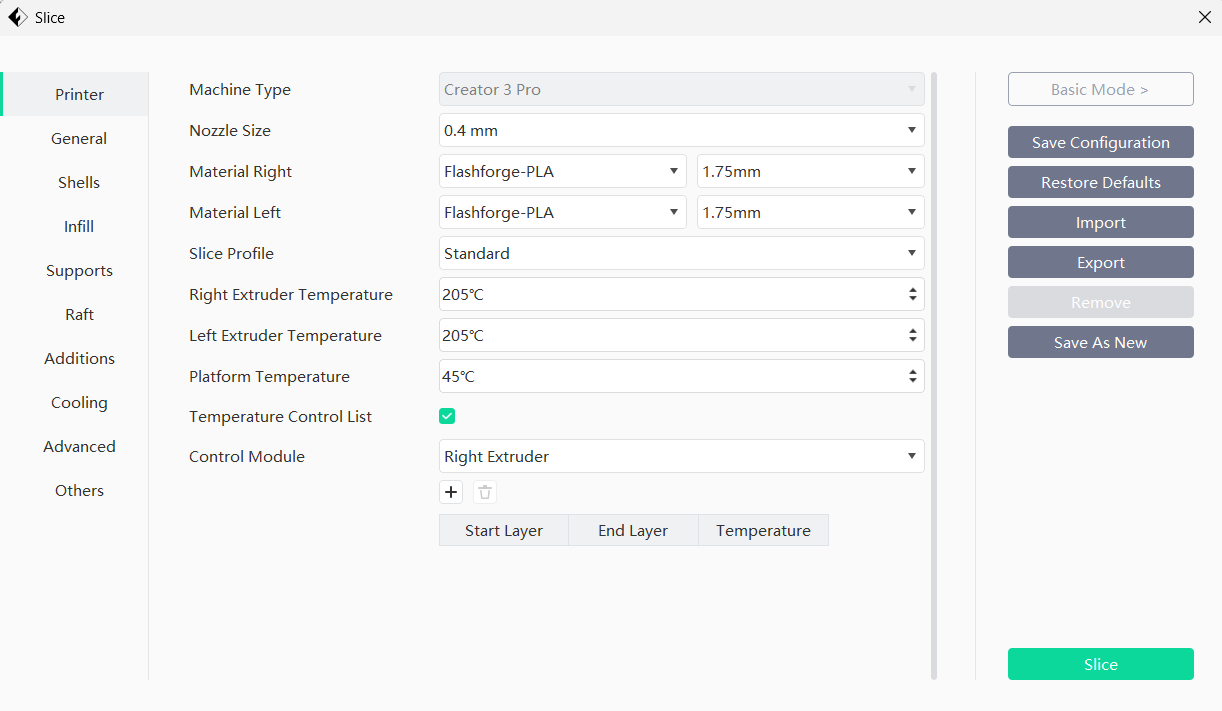Open Material Left Flashforge-PLA dropdown
Image resolution: width=1222 pixels, height=711 pixels.
pos(563,212)
